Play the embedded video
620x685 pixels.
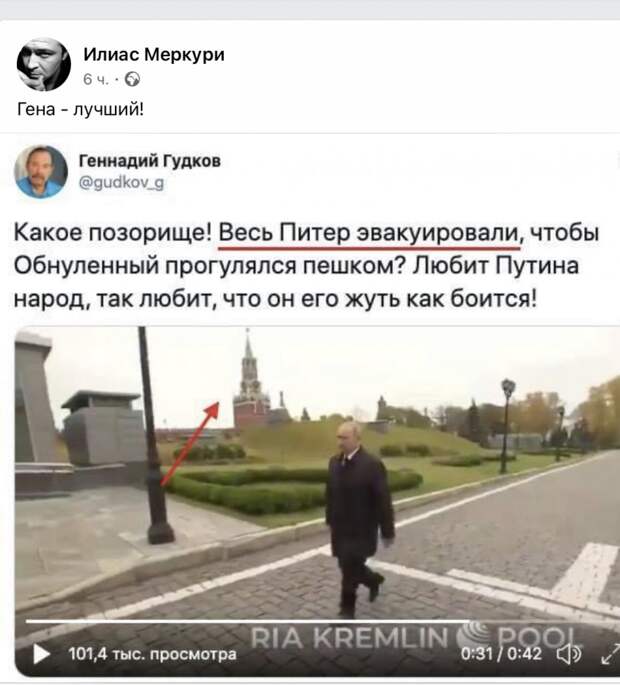pyautogui.click(x=42, y=654)
